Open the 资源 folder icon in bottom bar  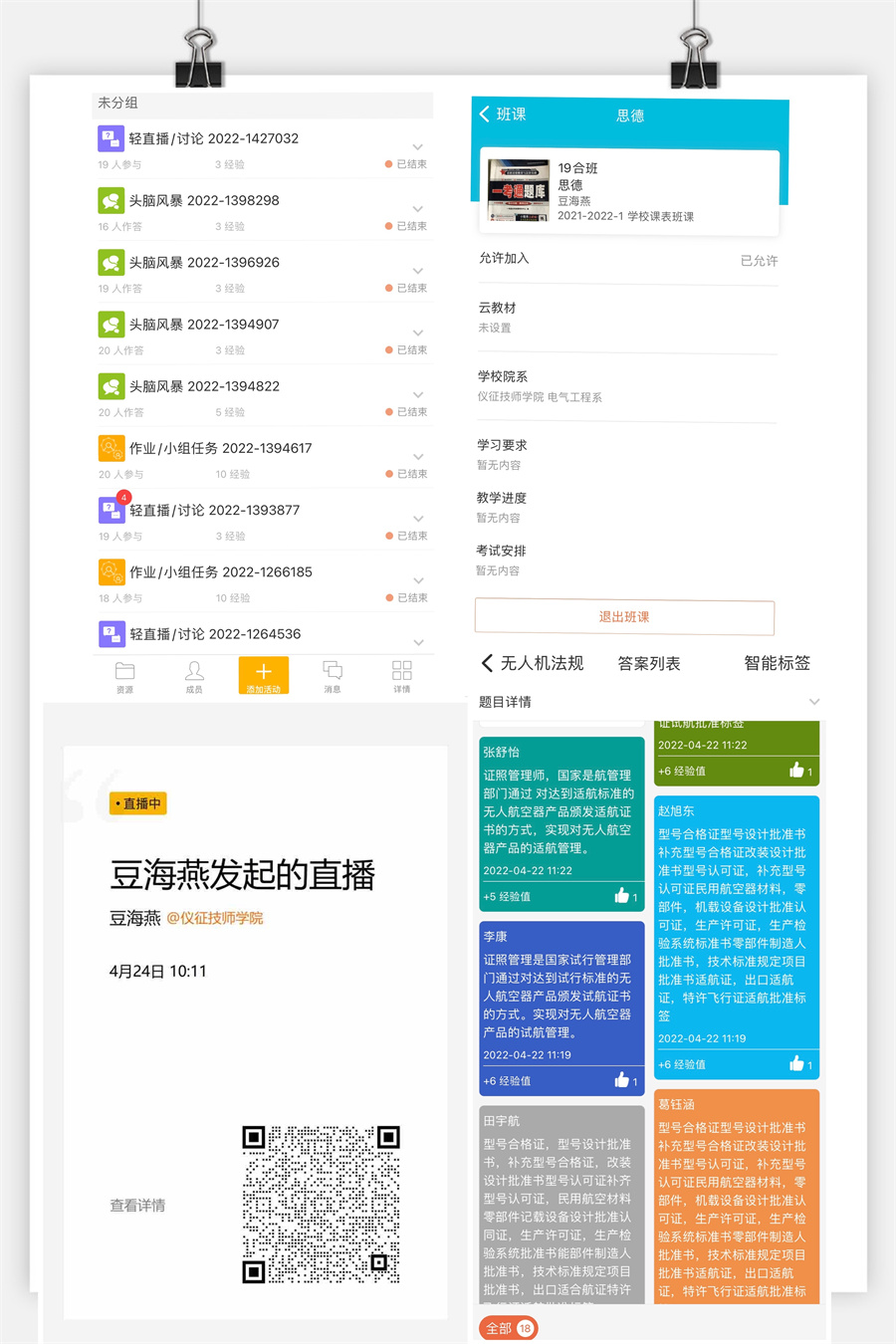(124, 672)
